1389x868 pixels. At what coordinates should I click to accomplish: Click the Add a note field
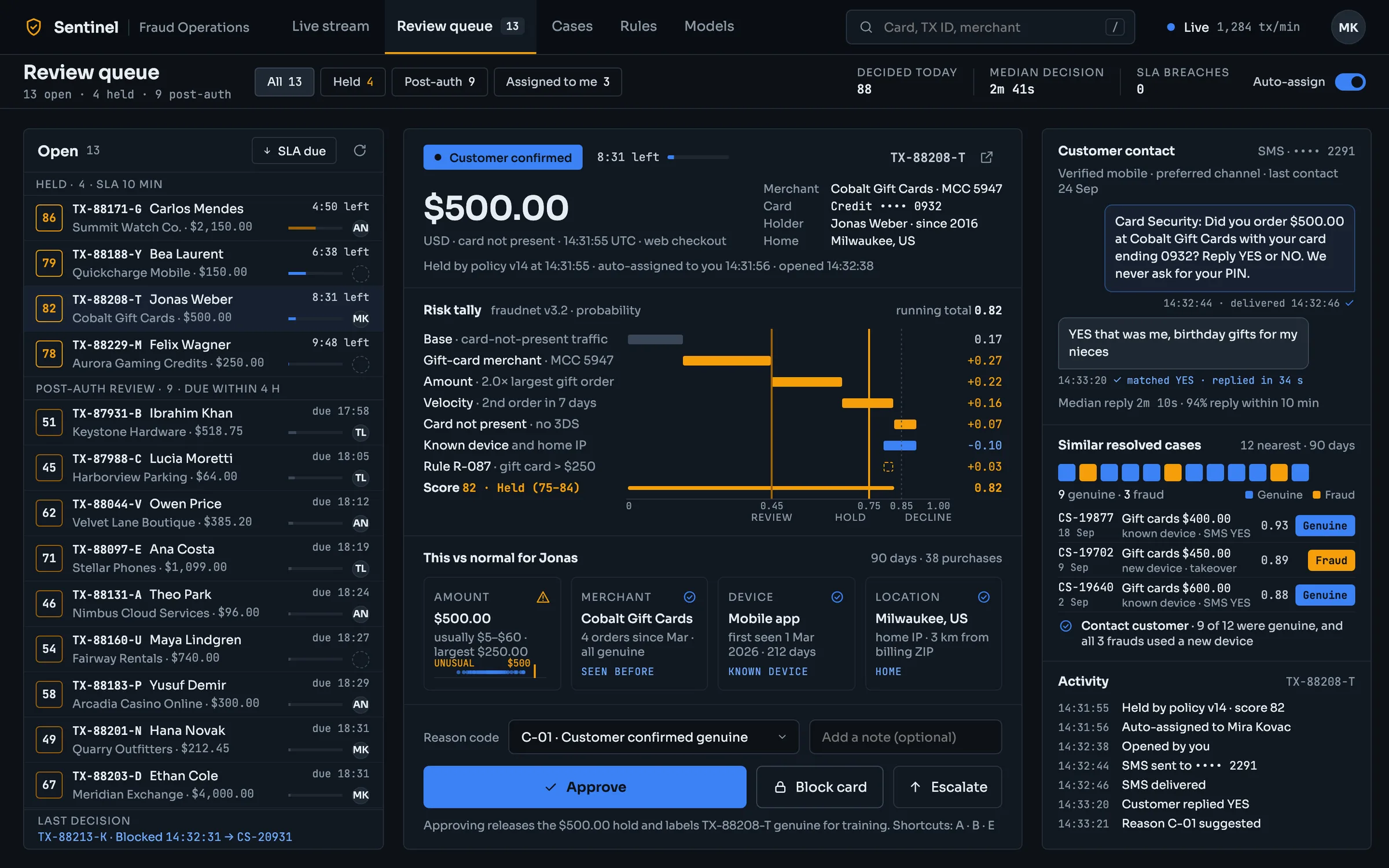click(905, 737)
